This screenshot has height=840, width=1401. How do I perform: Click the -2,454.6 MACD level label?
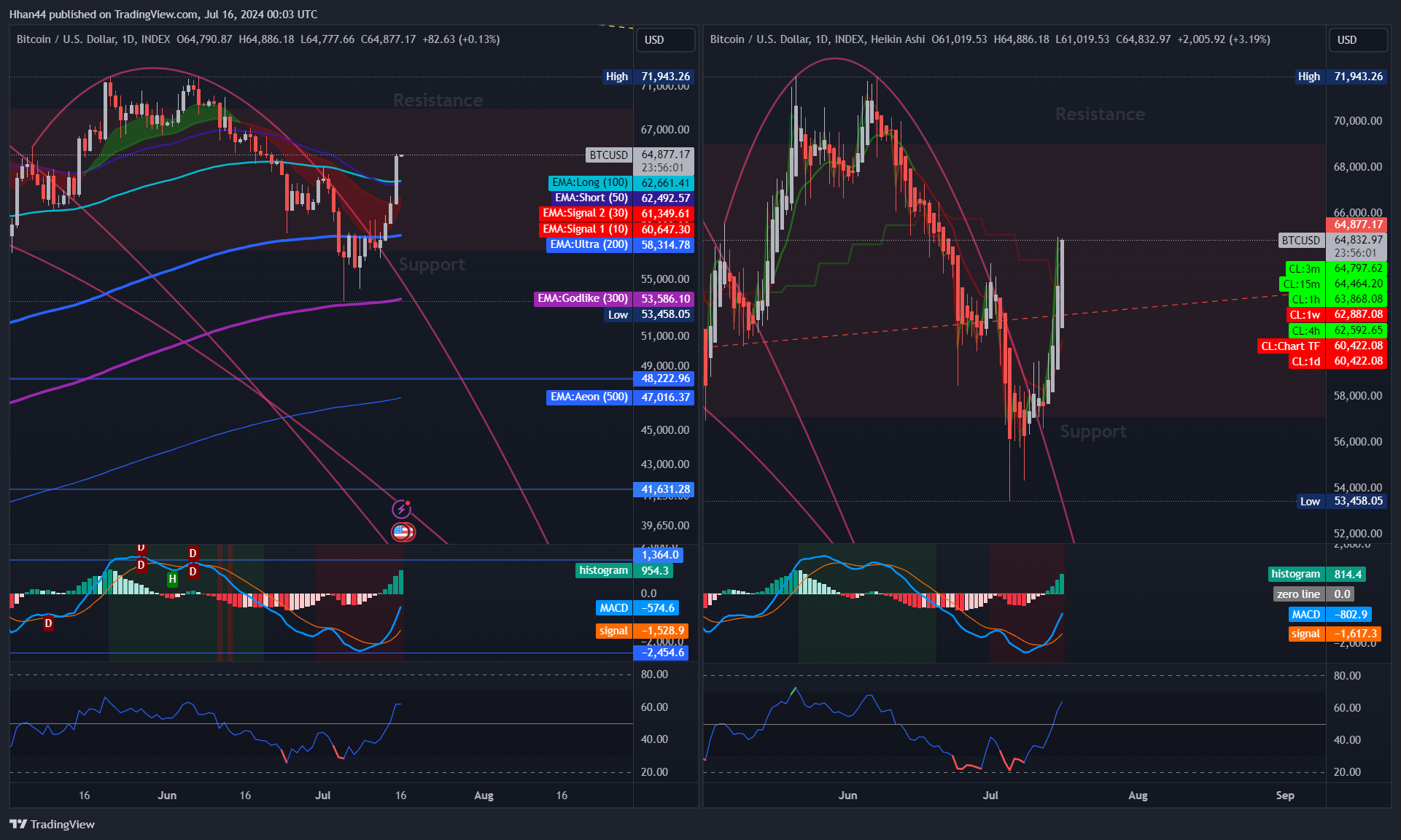(661, 653)
